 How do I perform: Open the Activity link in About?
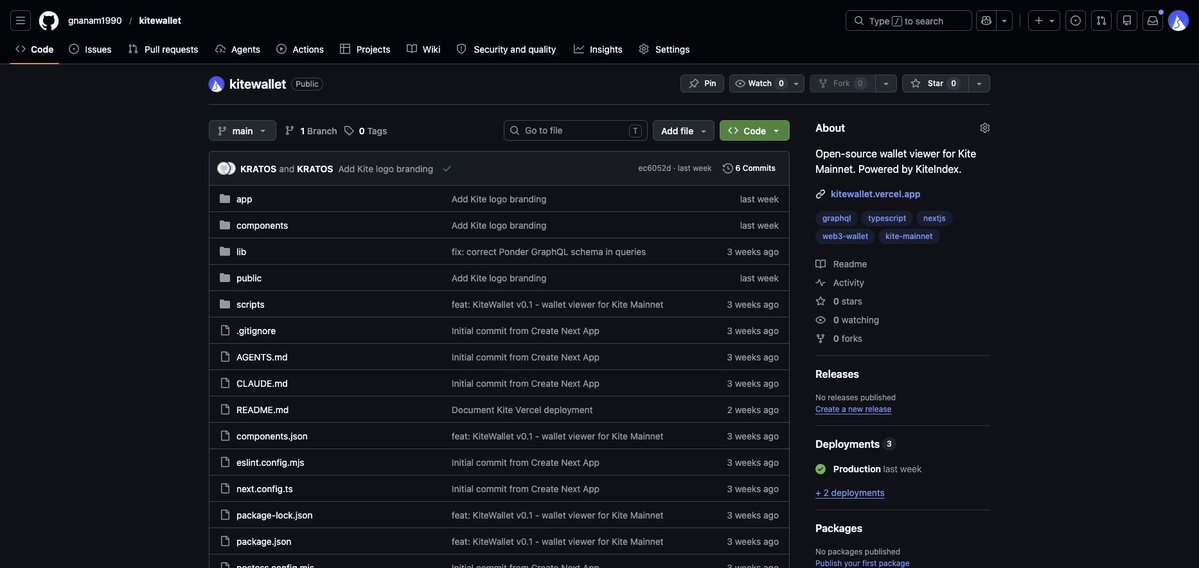[840, 283]
